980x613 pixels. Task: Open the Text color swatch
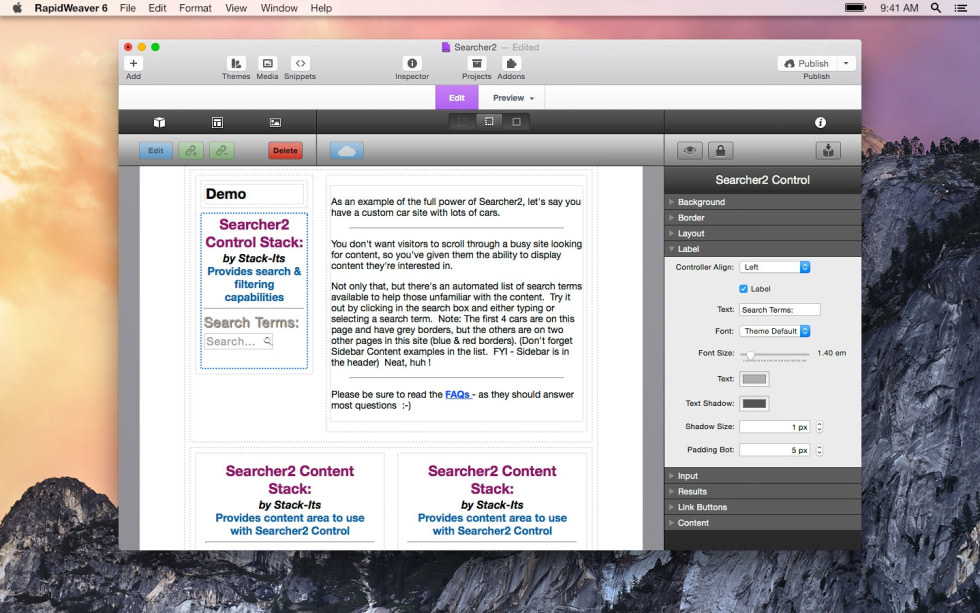point(754,379)
